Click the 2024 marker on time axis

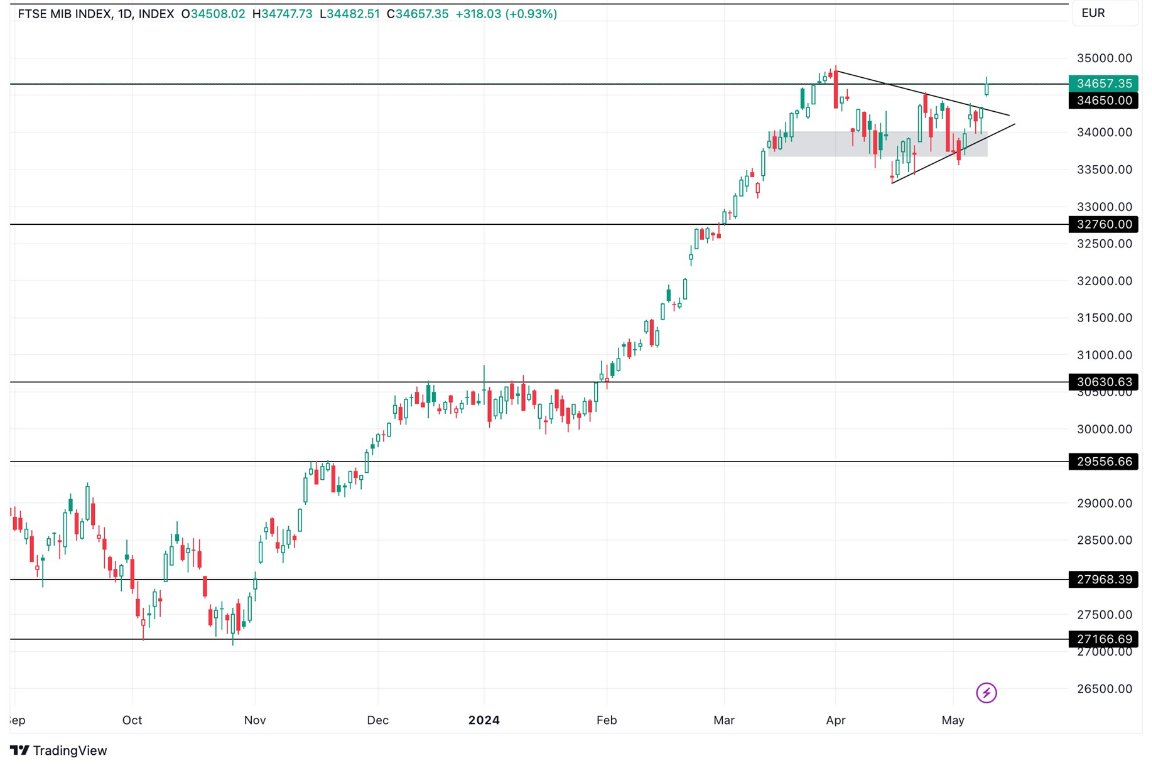tap(484, 719)
